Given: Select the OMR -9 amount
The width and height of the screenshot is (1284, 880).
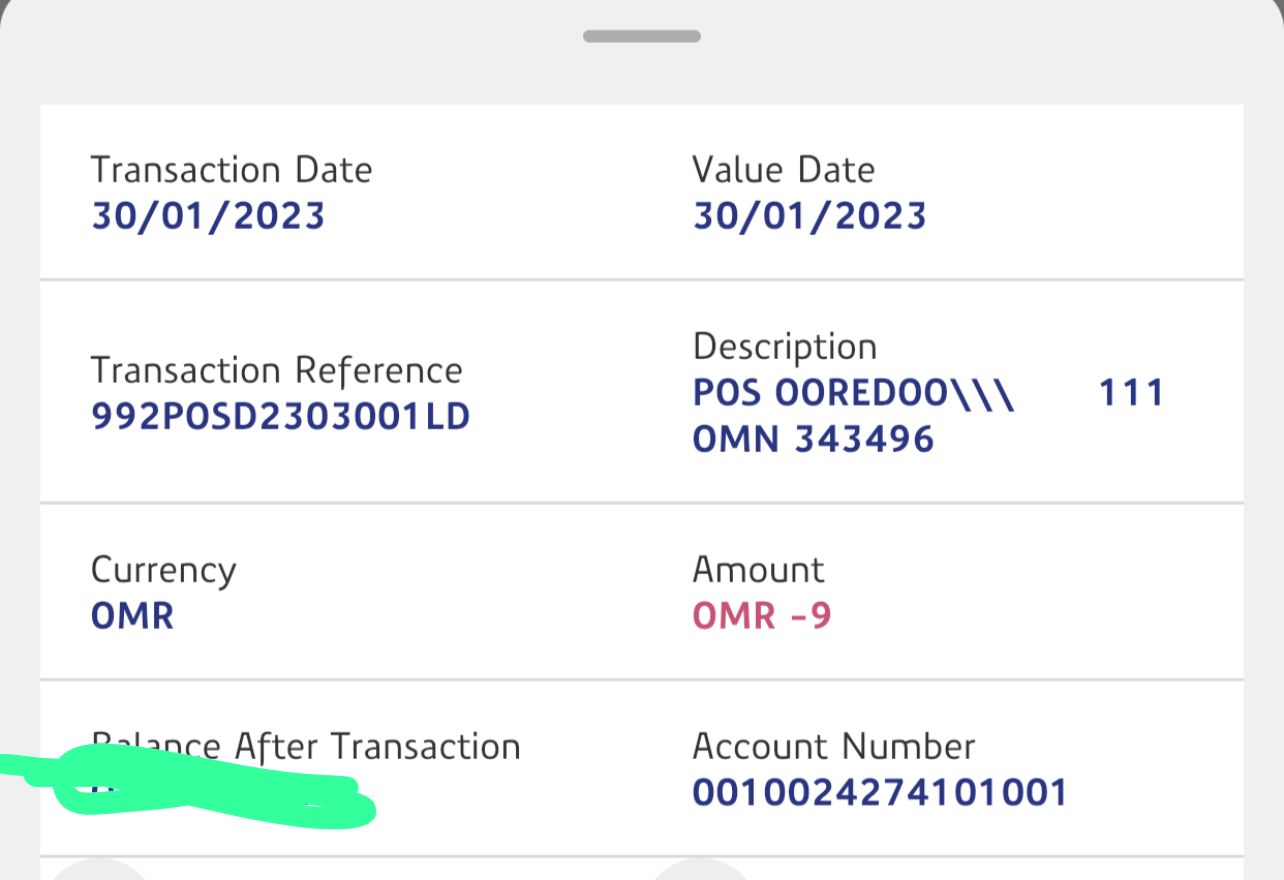Looking at the screenshot, I should click(x=761, y=616).
